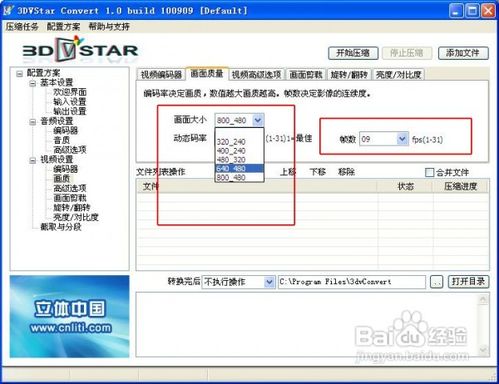
Task: Choose 320_240 from the size list
Action: point(239,142)
